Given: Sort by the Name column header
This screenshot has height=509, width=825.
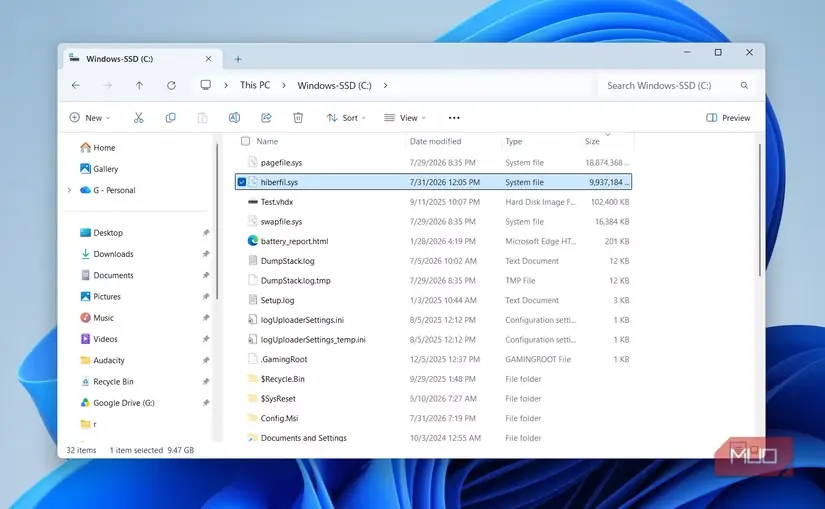Looking at the screenshot, I should pyautogui.click(x=267, y=141).
